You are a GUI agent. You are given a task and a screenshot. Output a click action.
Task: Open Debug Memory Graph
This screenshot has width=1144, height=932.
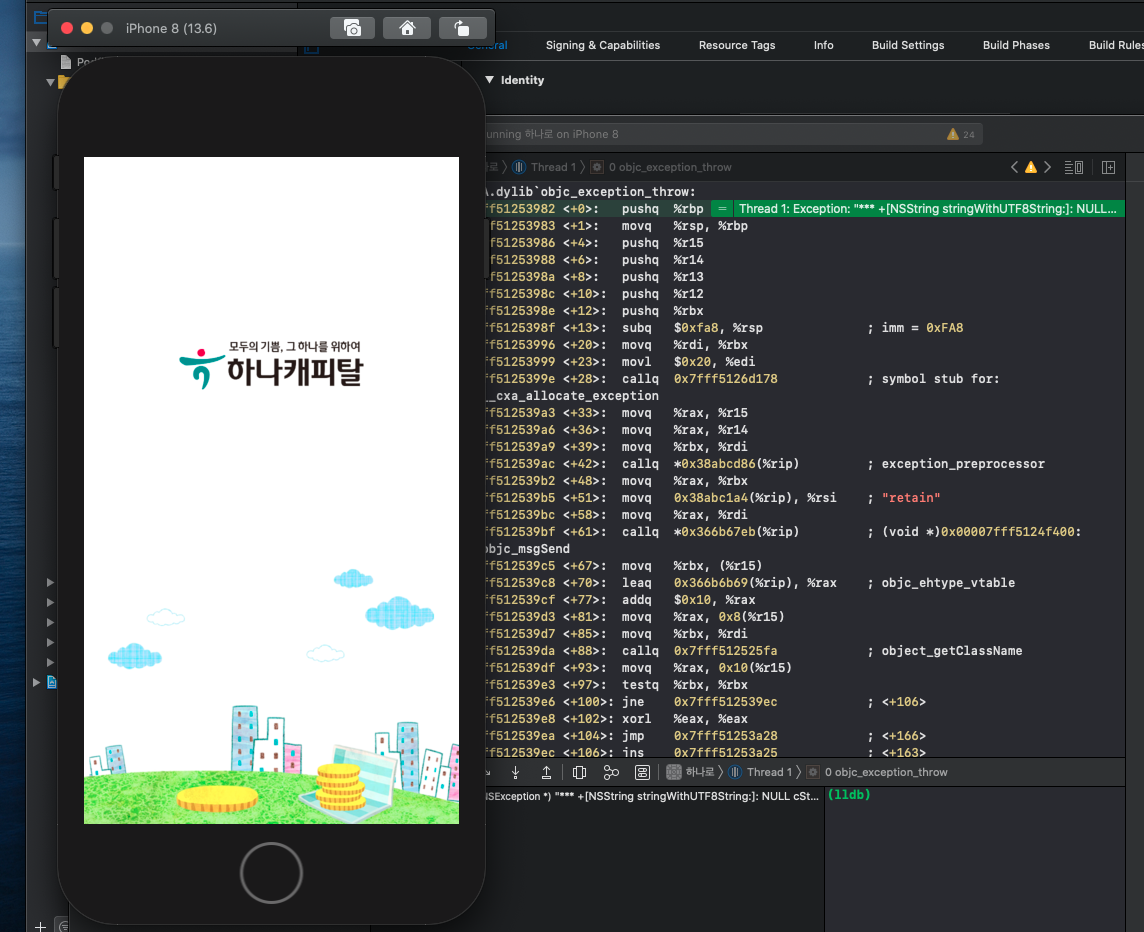611,772
